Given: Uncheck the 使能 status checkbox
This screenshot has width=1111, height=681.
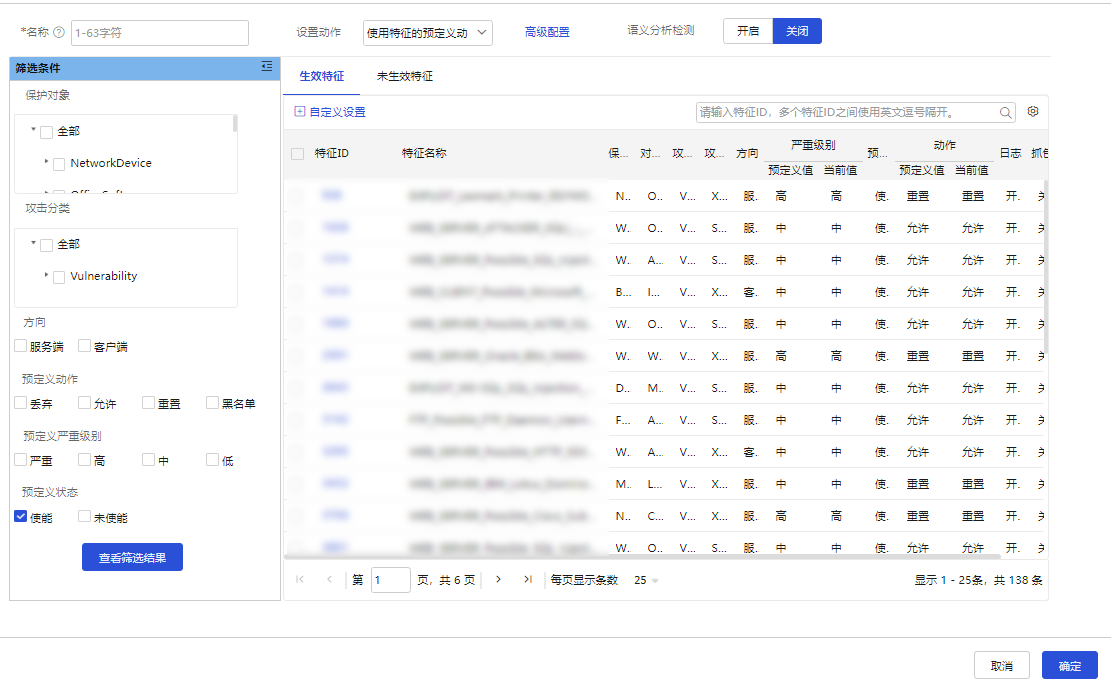Looking at the screenshot, I should [x=20, y=517].
